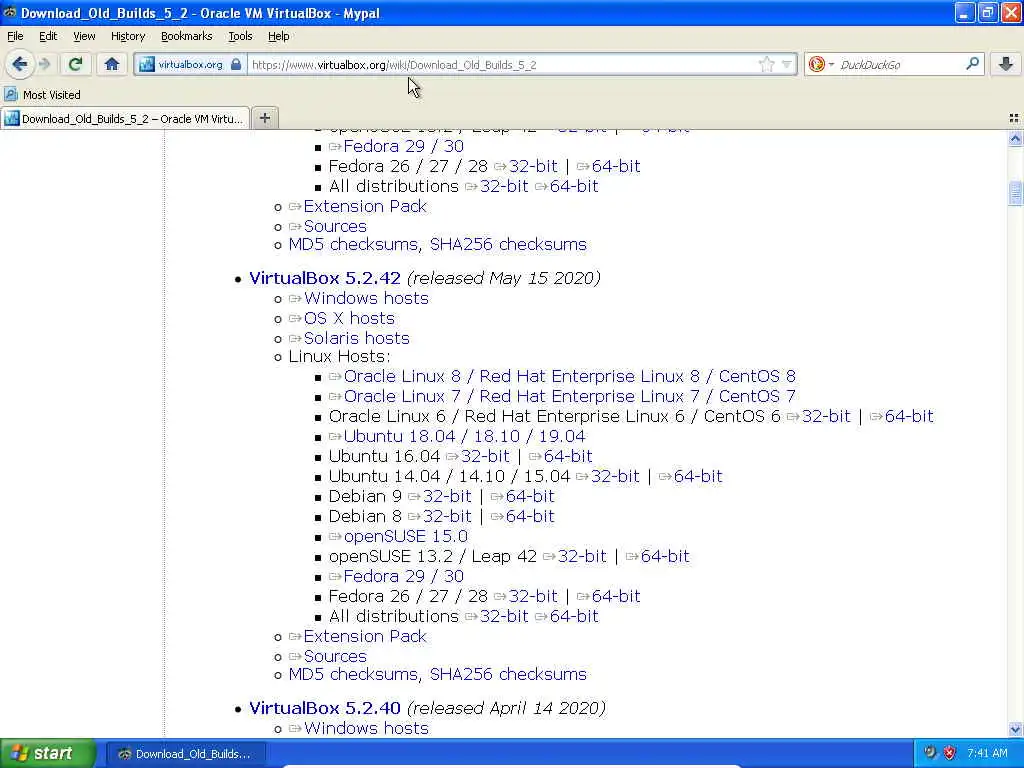Bookmark this page with the star icon

coord(766,64)
